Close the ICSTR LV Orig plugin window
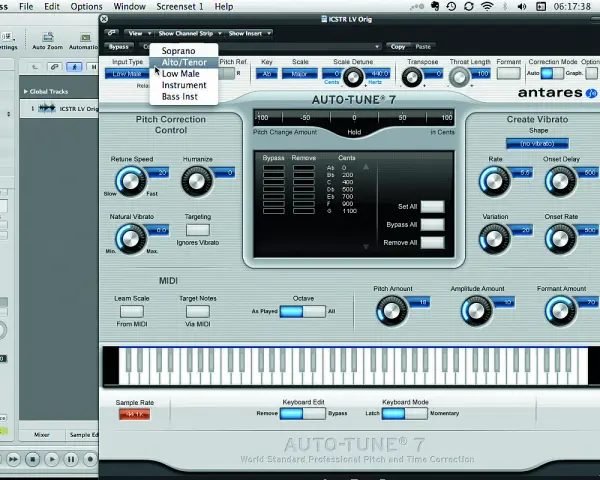Image resolution: width=600 pixels, height=480 pixels. (104, 19)
